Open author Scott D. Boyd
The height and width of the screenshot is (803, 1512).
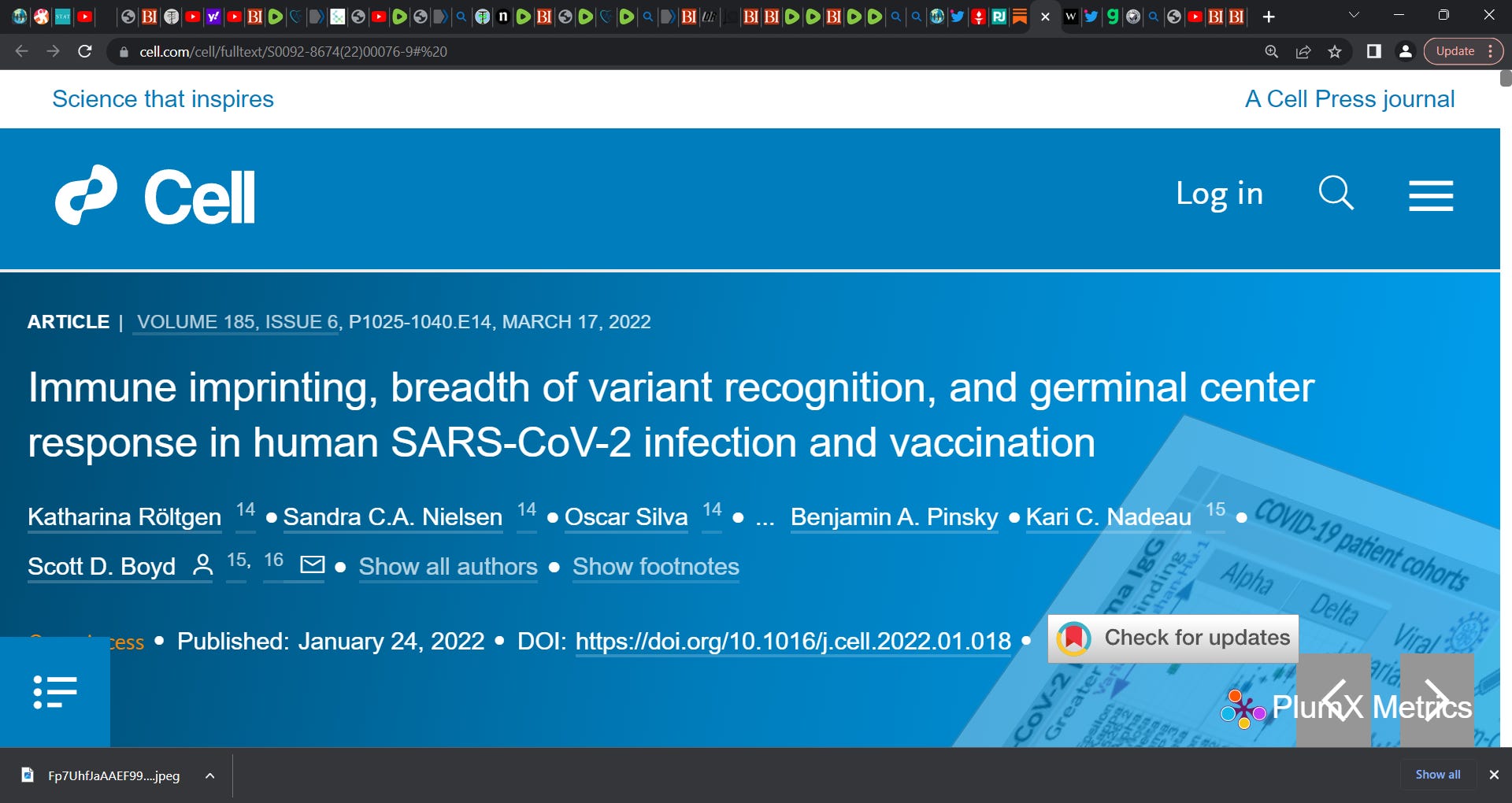(x=102, y=566)
